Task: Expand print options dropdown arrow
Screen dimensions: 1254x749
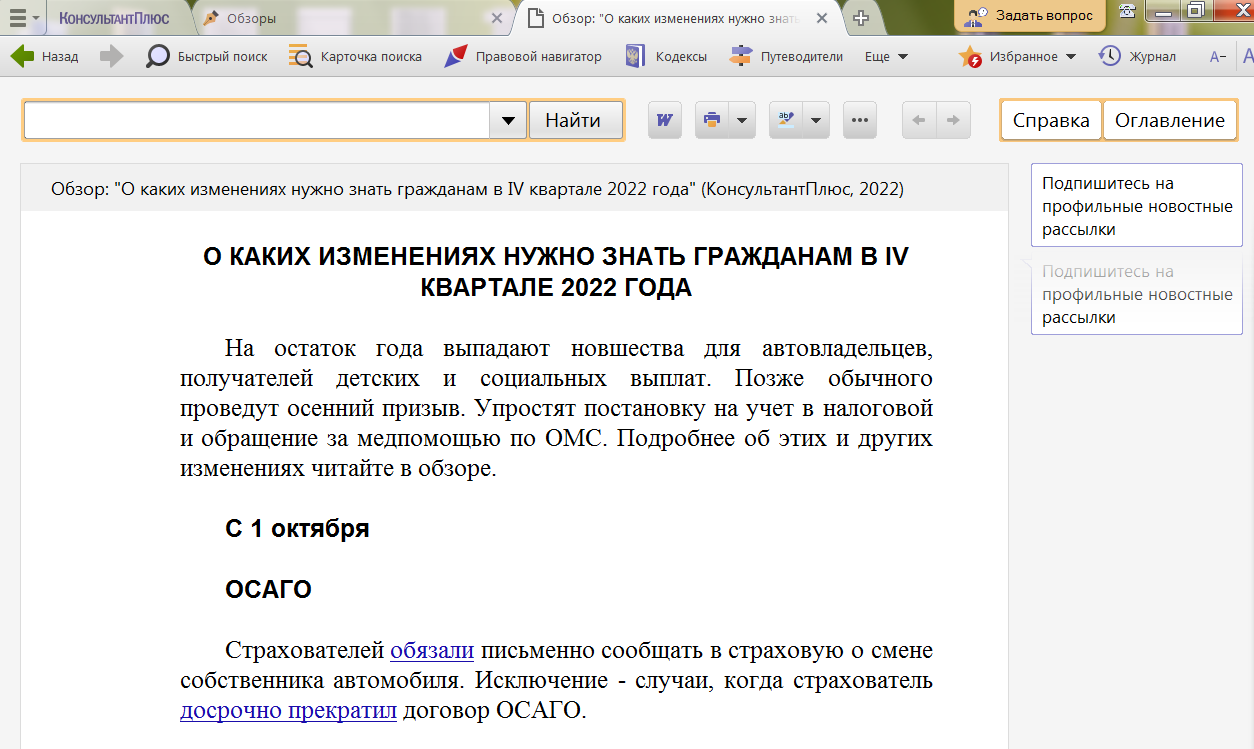Action: (741, 120)
